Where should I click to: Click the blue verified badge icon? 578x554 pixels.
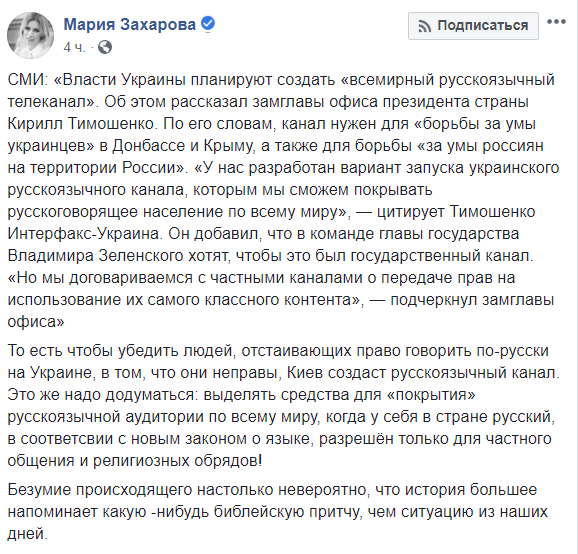pos(208,24)
